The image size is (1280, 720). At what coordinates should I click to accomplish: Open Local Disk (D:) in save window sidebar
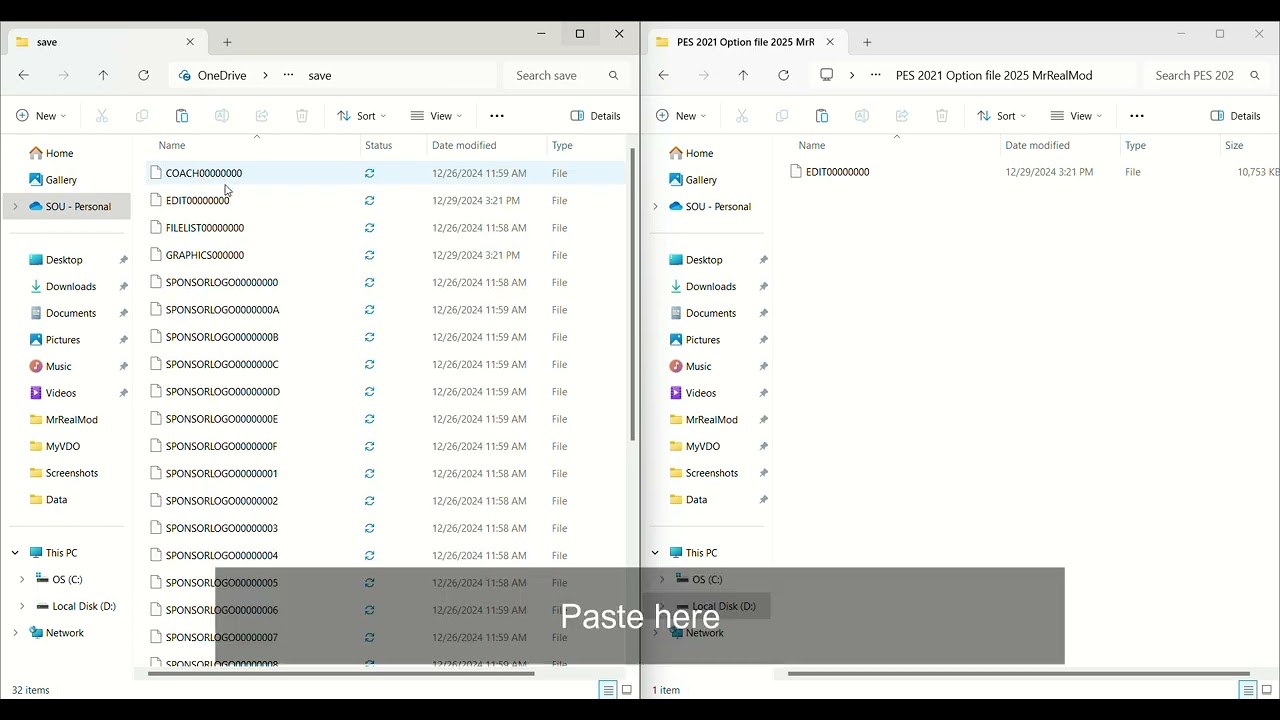84,606
